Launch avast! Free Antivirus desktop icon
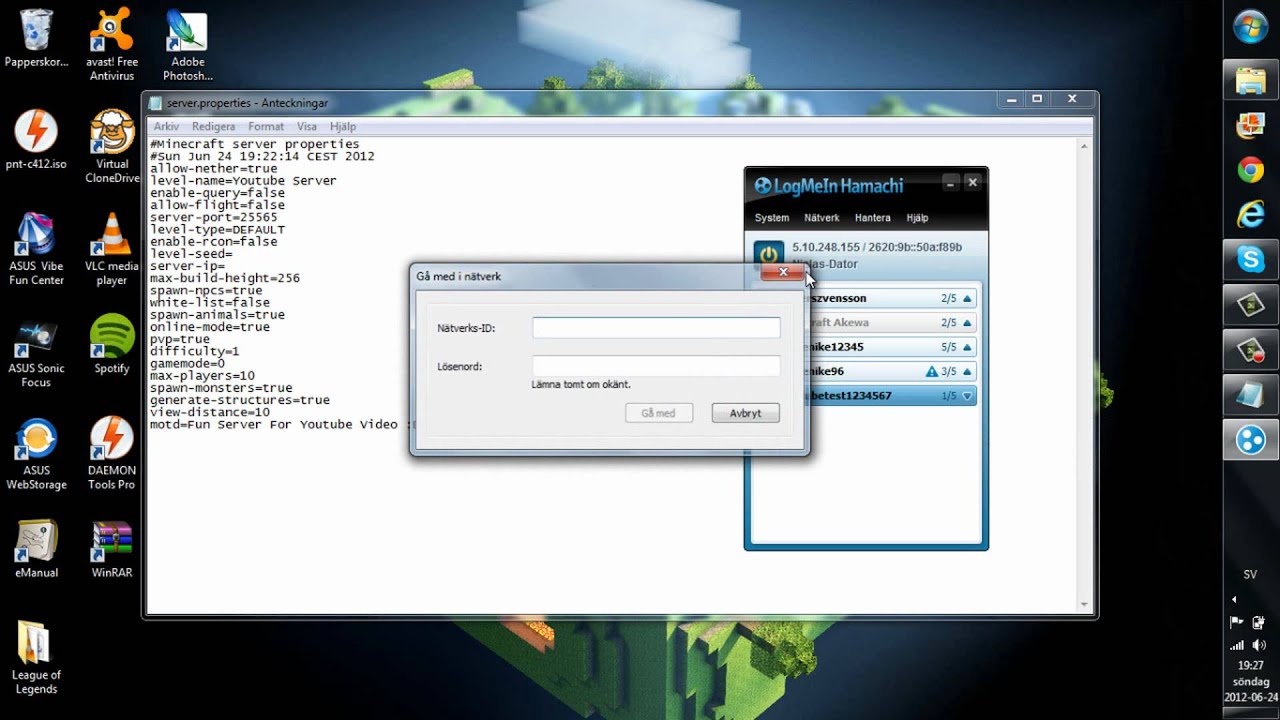The image size is (1280, 720). (x=112, y=44)
